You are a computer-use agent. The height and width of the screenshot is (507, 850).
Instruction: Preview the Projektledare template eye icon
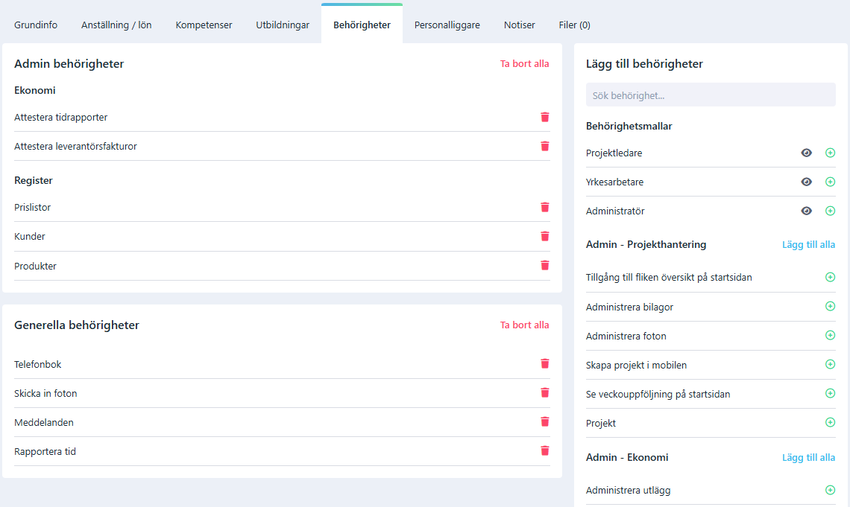pos(807,153)
